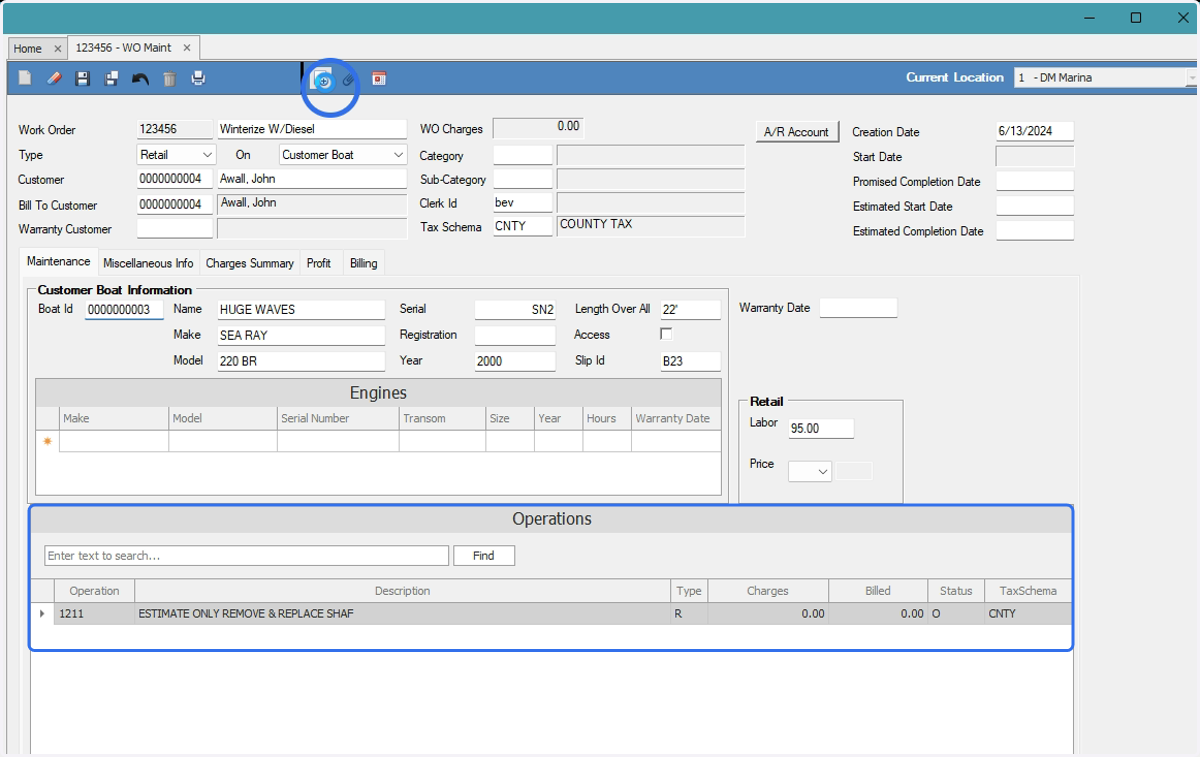
Task: Click the Status column header in Operations
Action: pyautogui.click(x=956, y=591)
